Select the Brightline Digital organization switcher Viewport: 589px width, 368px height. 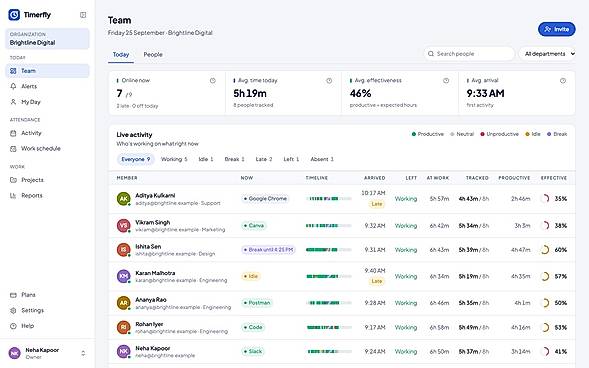pos(47,39)
